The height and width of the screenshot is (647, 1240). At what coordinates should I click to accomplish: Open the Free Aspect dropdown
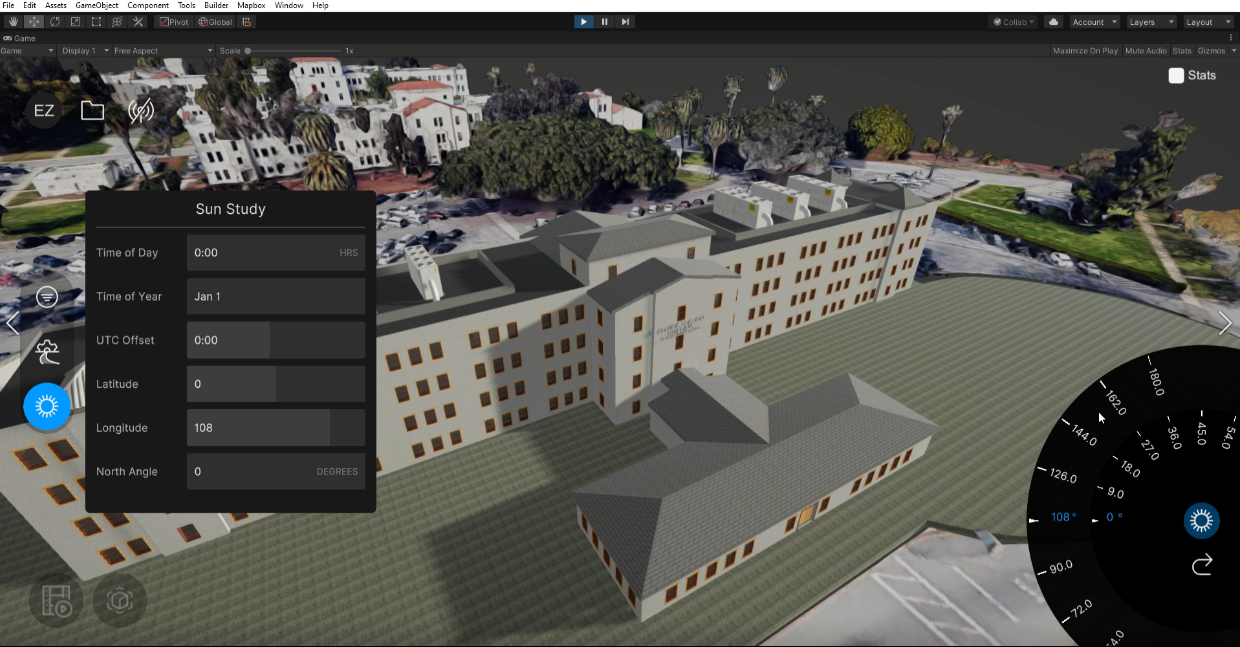point(160,51)
